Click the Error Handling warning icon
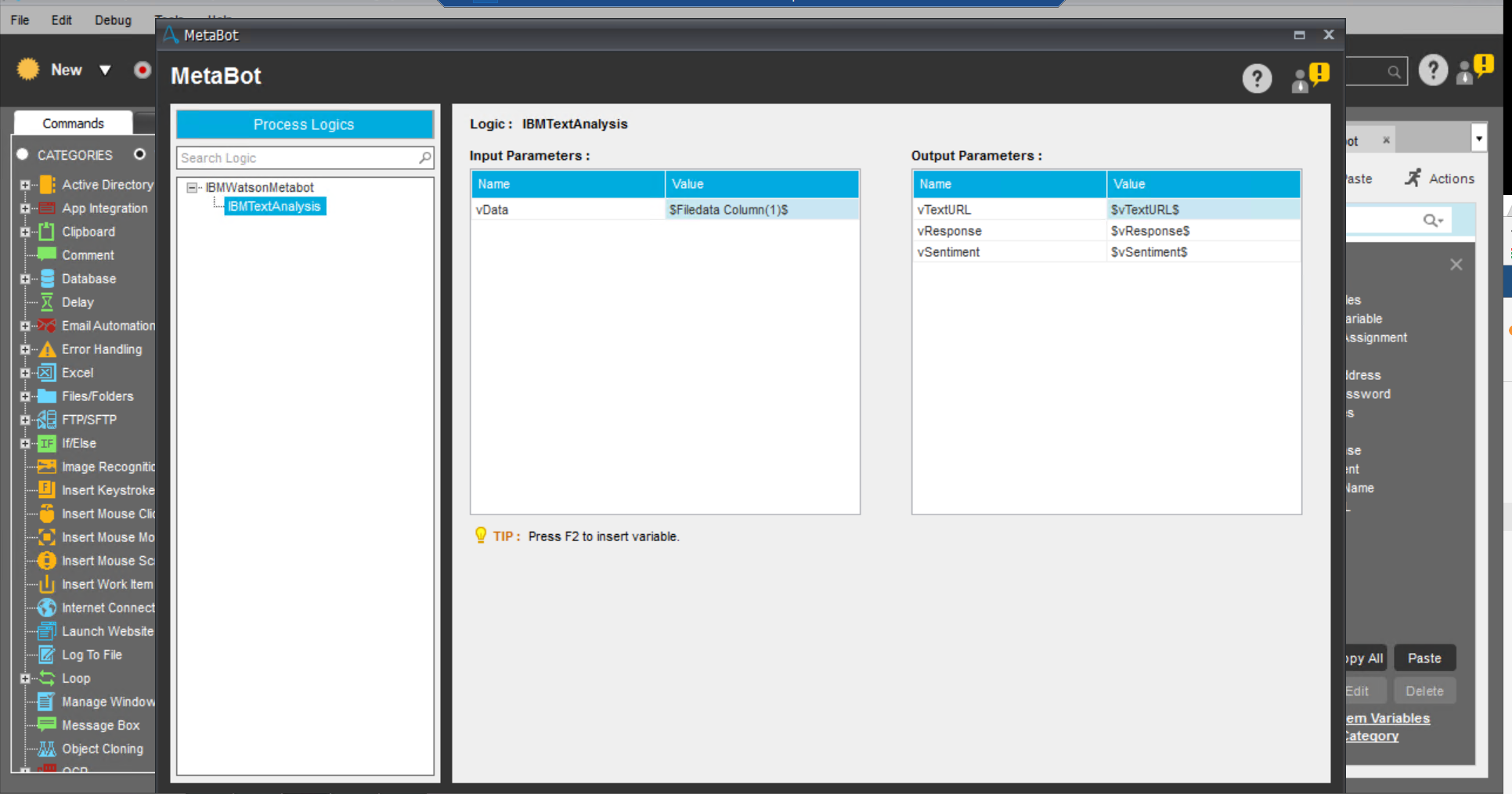Viewport: 1512px width, 794px height. click(47, 349)
